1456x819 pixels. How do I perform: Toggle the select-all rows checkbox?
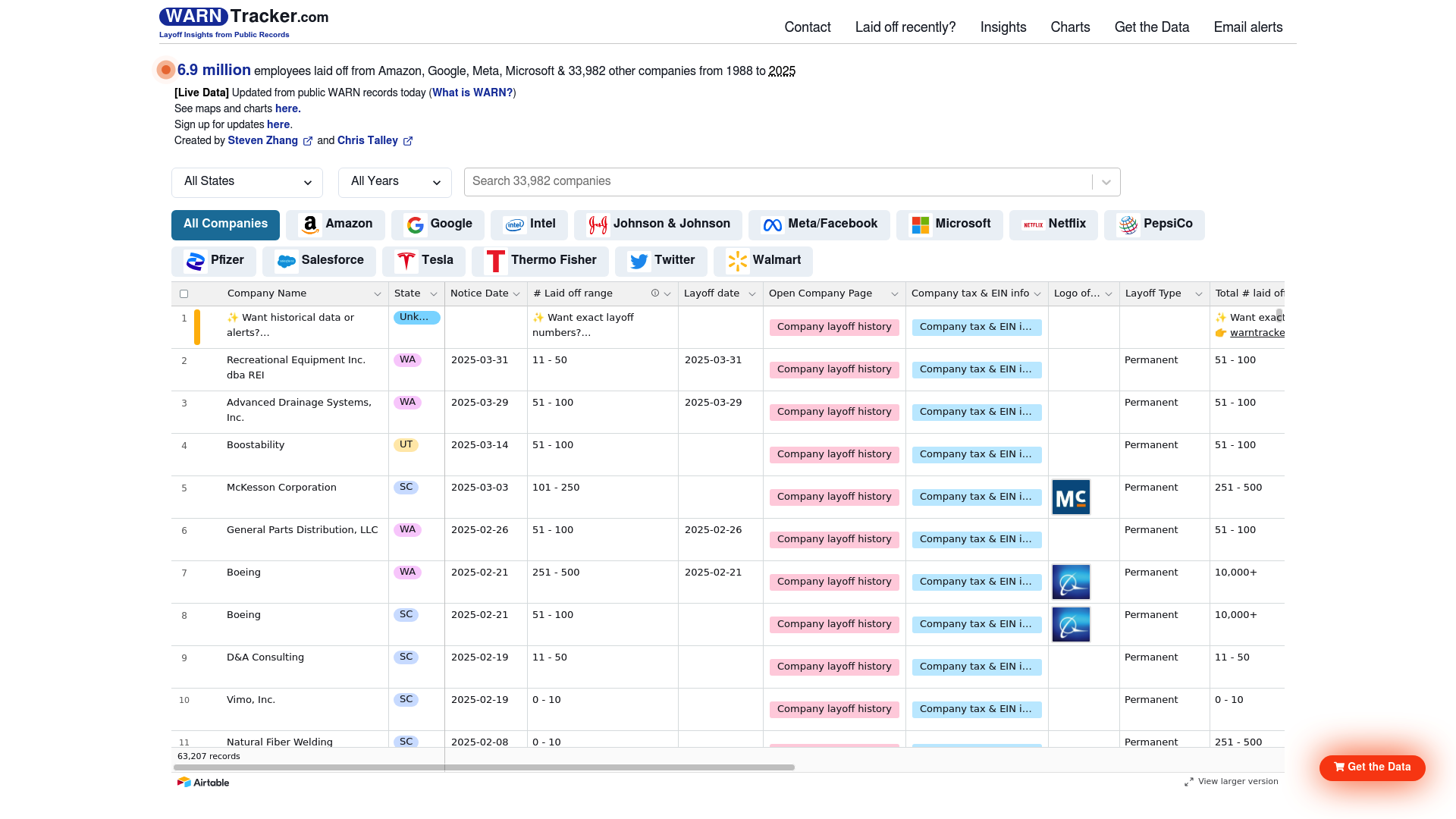(x=184, y=294)
